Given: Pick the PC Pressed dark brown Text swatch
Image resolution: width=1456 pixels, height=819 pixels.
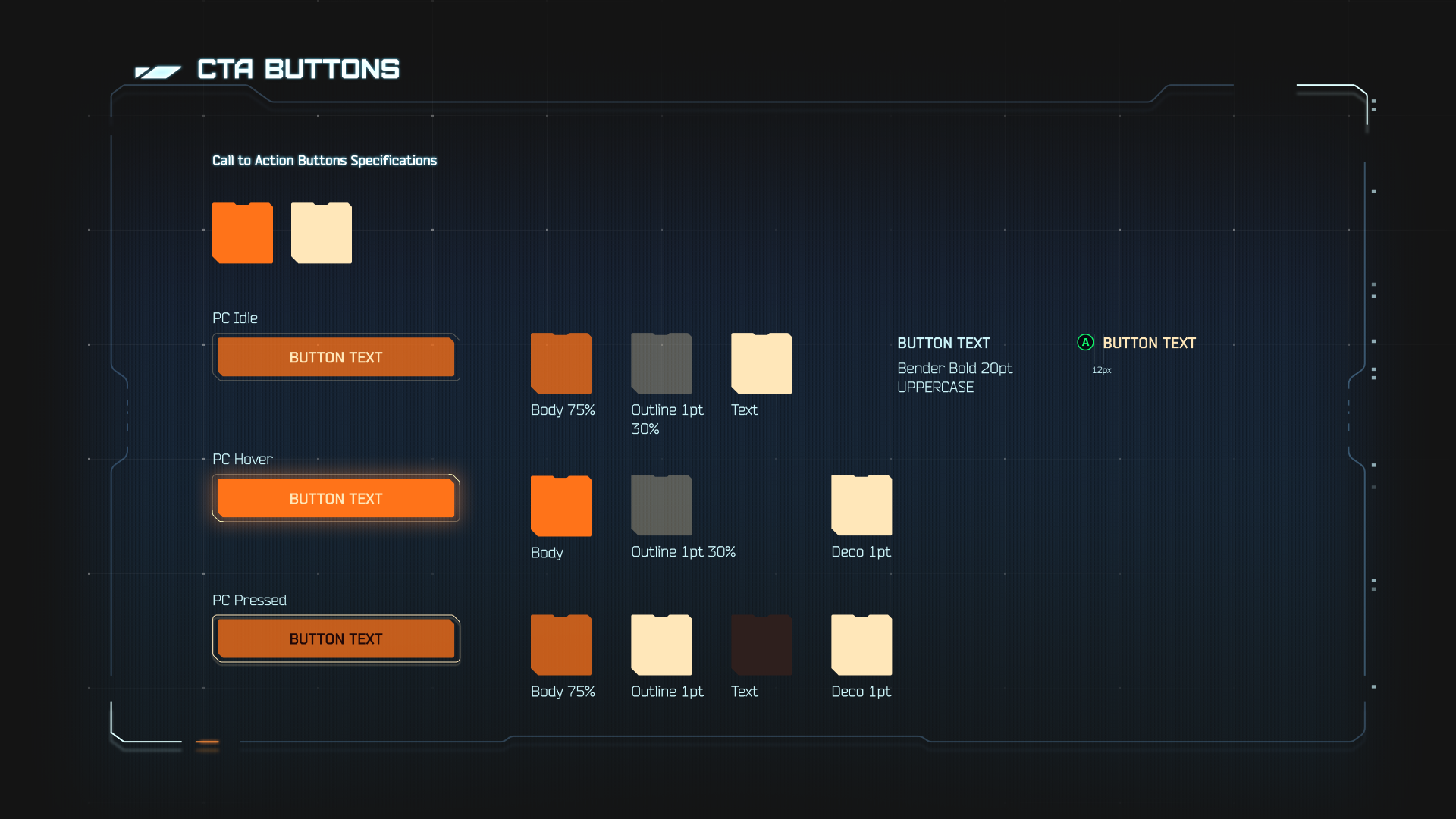Looking at the screenshot, I should click(x=761, y=645).
